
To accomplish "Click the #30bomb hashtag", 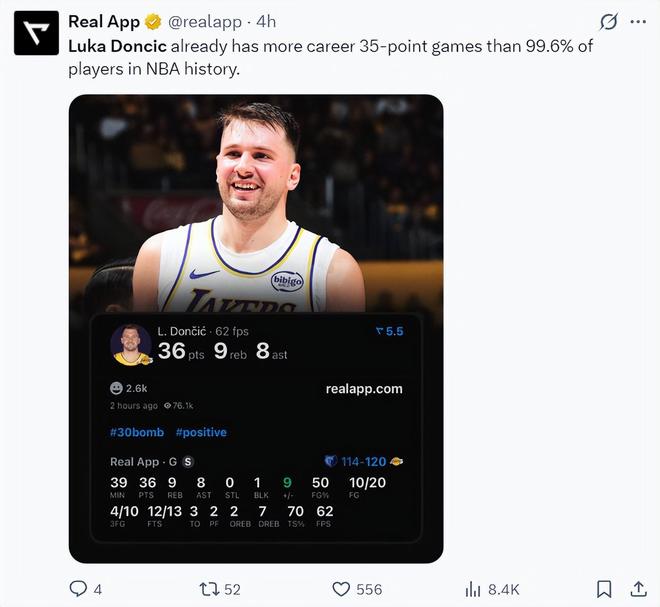I will click(x=137, y=432).
